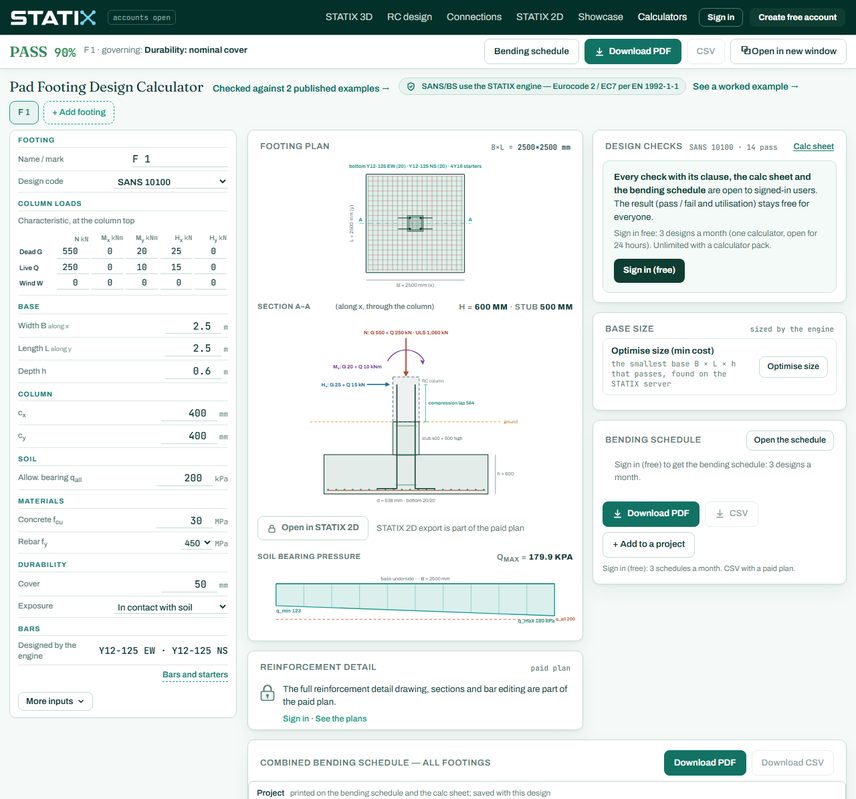Expand More inputs
Viewport: 856px width, 799px height.
tap(55, 701)
